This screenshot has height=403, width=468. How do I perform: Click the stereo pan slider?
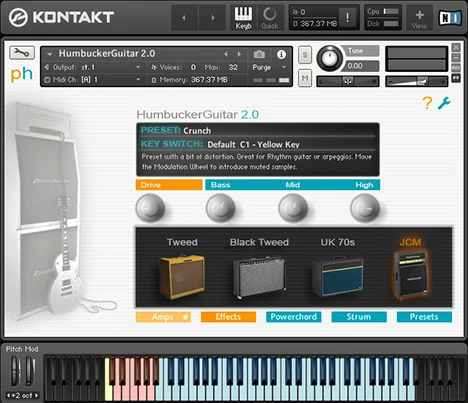point(348,81)
